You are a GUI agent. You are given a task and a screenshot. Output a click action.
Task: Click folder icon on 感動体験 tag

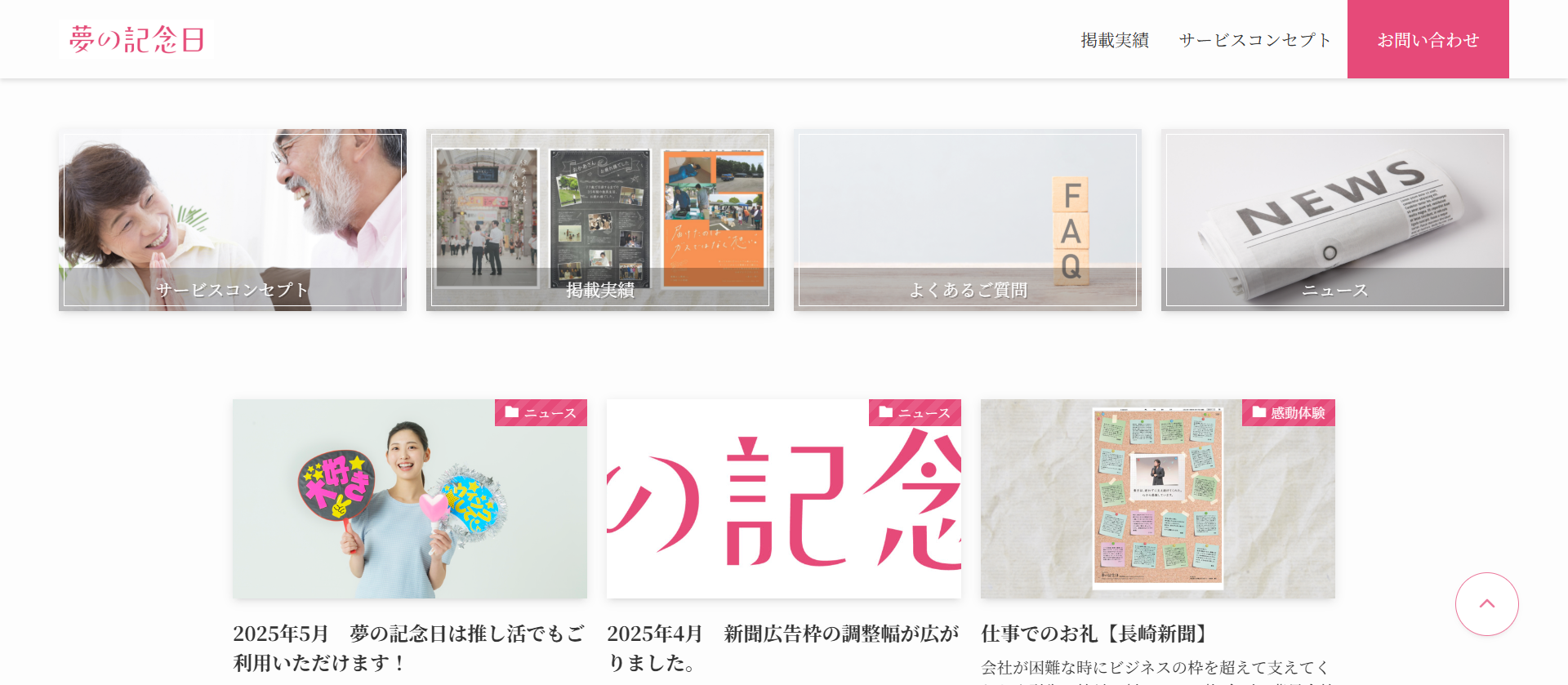click(x=1259, y=412)
